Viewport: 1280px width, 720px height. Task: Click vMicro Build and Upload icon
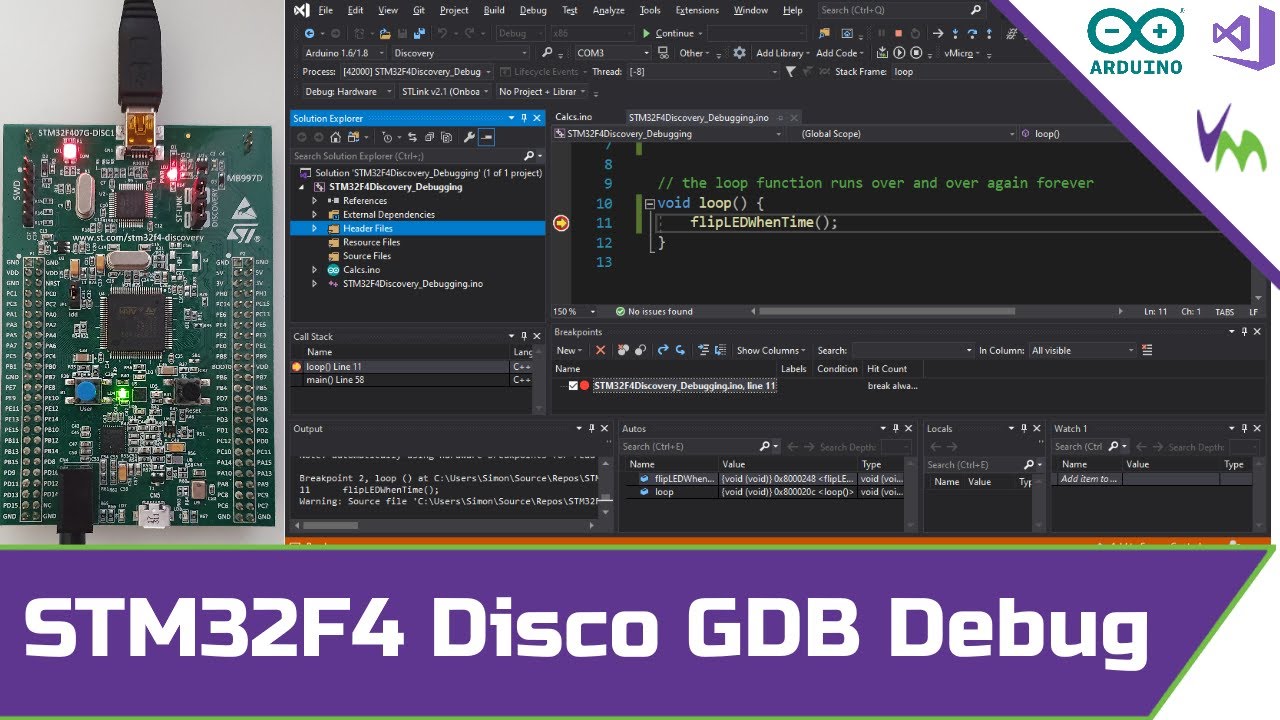pyautogui.click(x=883, y=53)
